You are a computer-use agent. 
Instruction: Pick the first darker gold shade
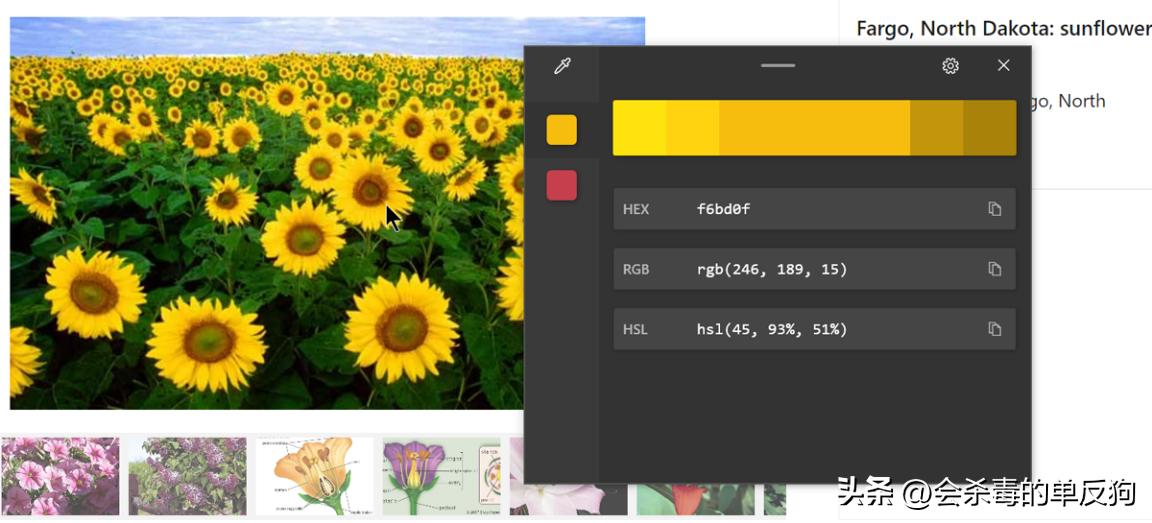tap(937, 128)
